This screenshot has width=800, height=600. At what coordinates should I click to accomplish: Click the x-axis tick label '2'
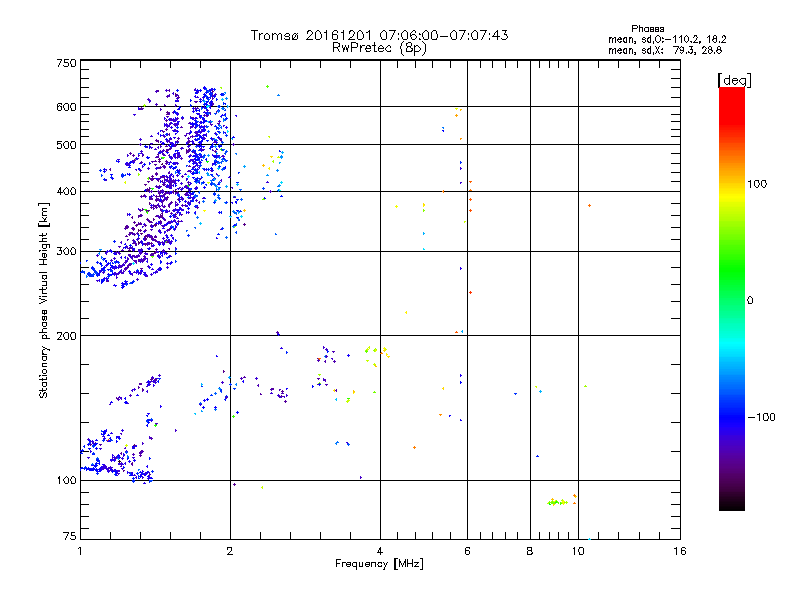click(230, 551)
